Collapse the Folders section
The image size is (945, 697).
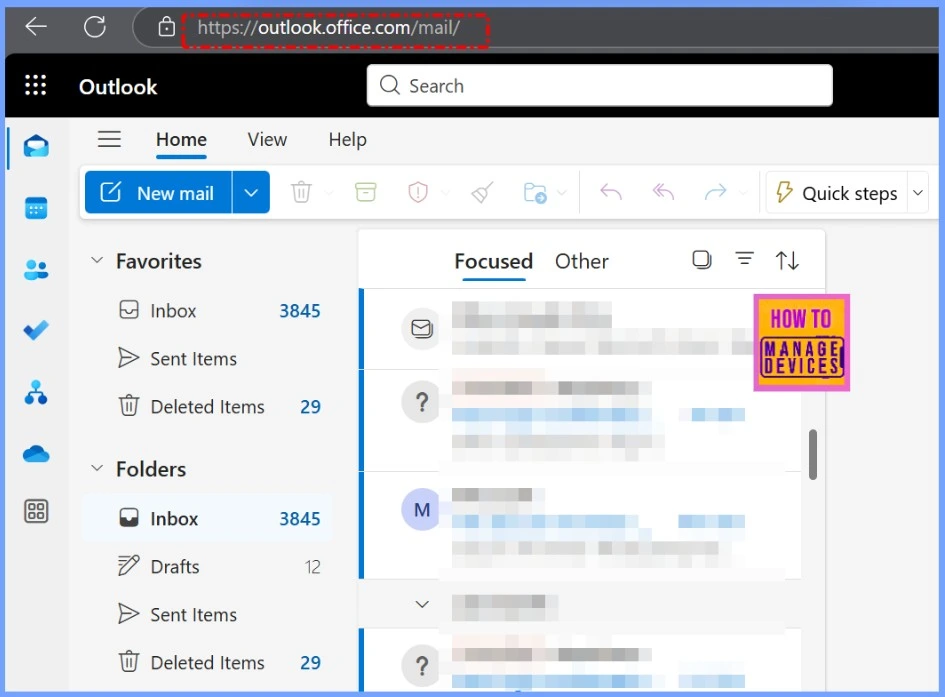[96, 468]
